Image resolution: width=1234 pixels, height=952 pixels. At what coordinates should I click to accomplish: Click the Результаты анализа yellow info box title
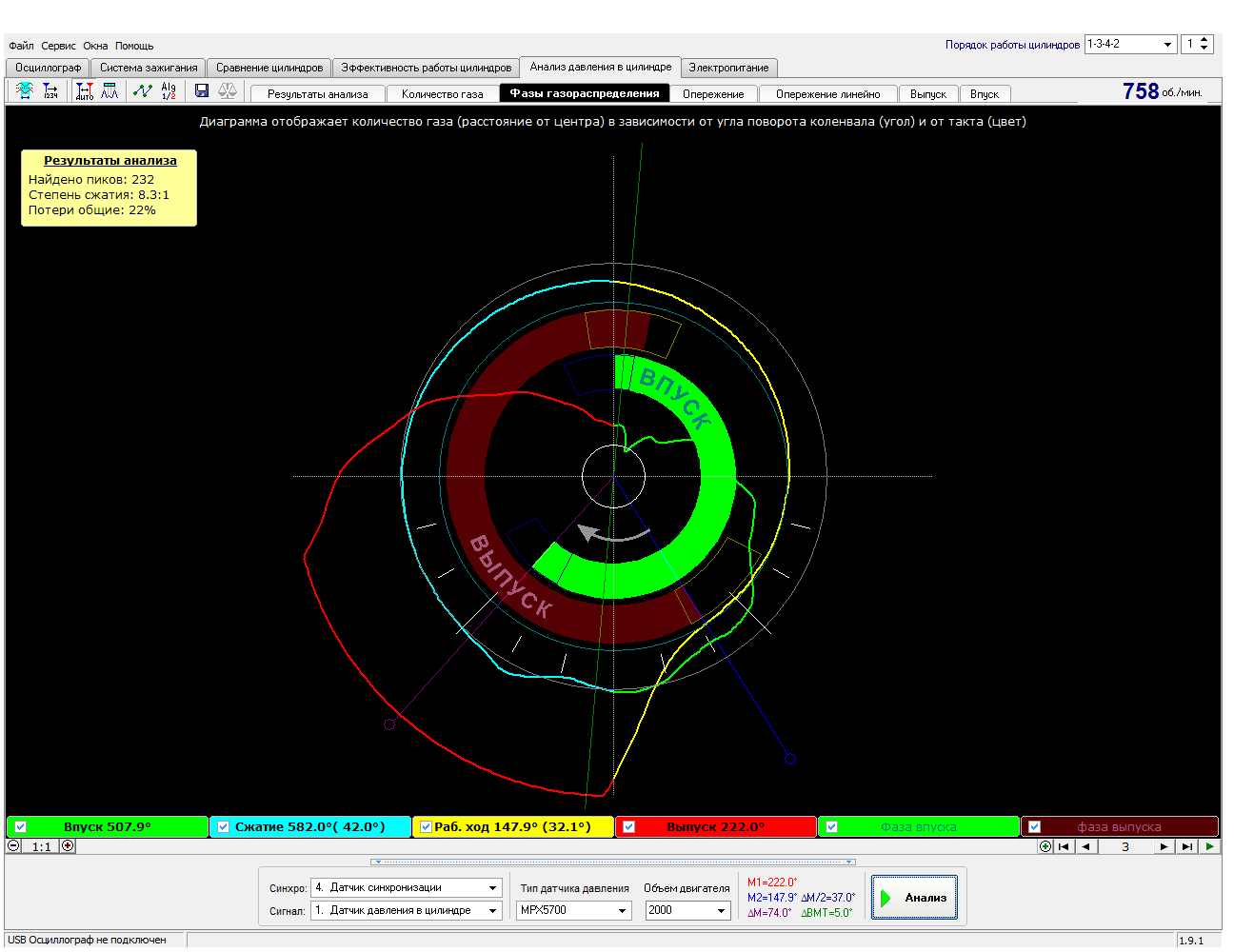pyautogui.click(x=110, y=161)
